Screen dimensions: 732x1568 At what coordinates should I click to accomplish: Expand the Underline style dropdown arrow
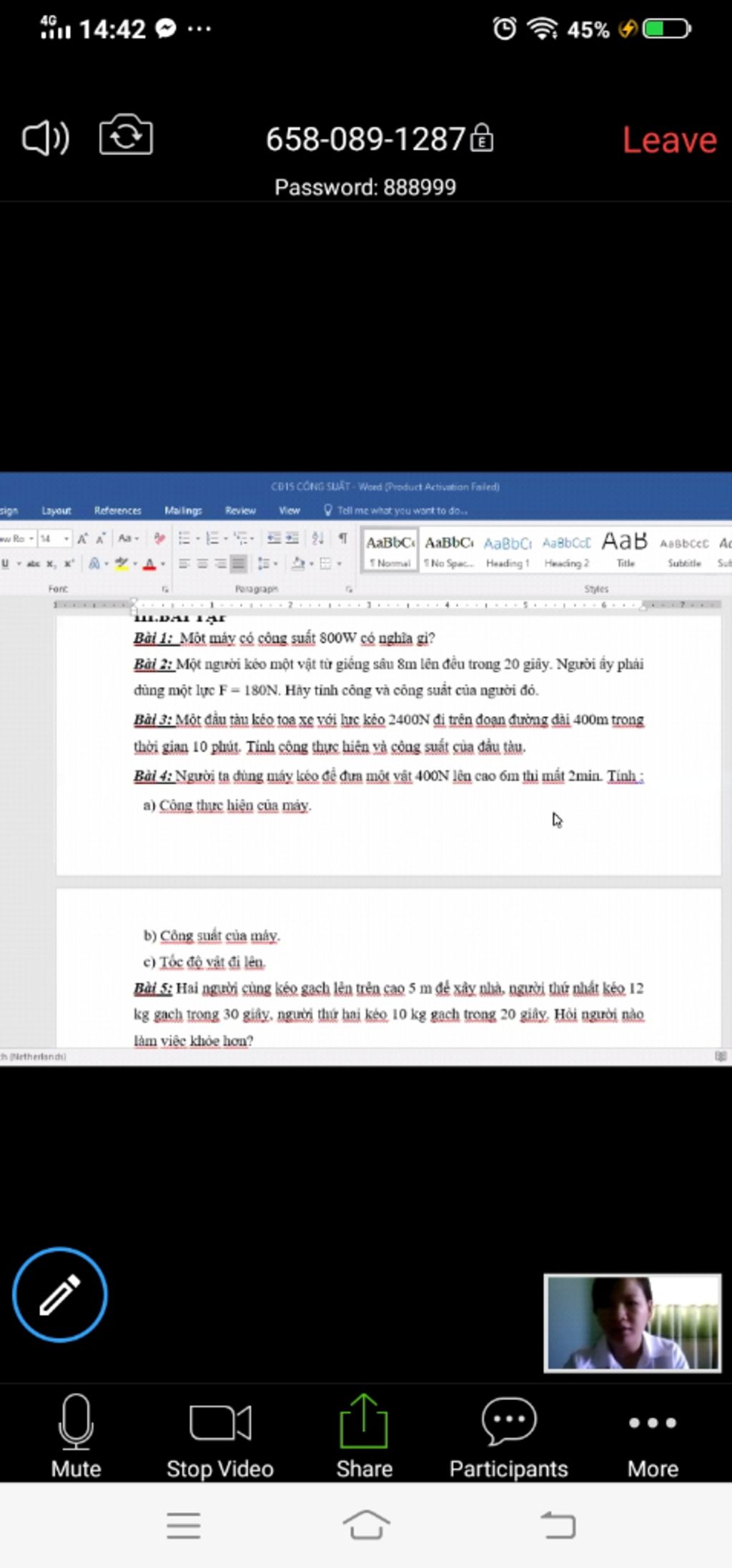click(19, 564)
